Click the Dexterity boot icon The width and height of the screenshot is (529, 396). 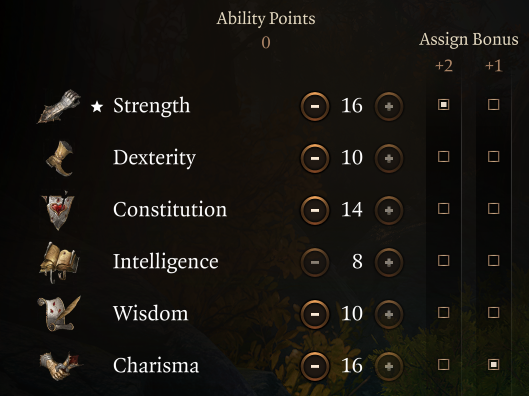click(x=60, y=159)
